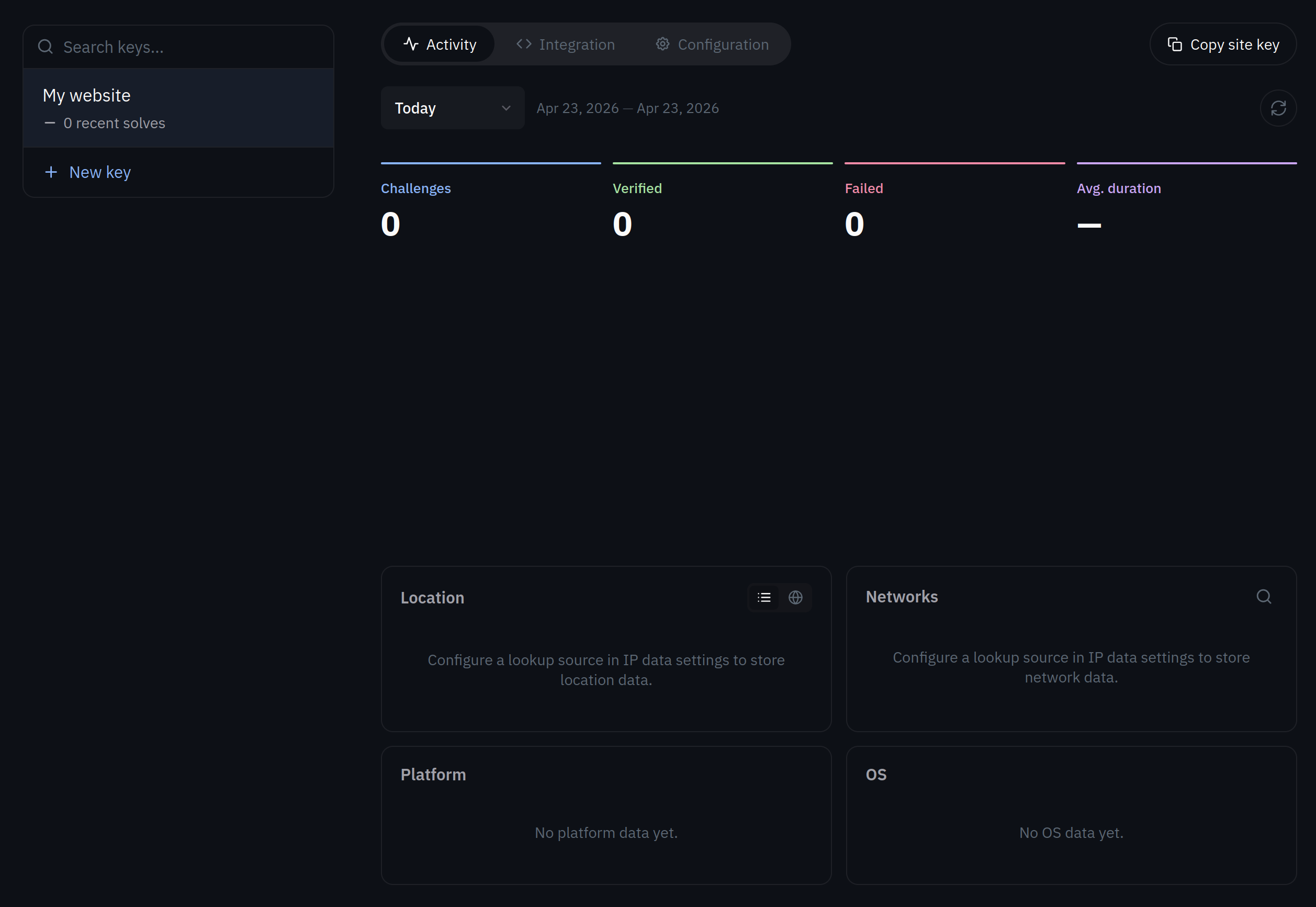Switch to the Integration tab
This screenshot has height=907, width=1316.
(x=577, y=44)
